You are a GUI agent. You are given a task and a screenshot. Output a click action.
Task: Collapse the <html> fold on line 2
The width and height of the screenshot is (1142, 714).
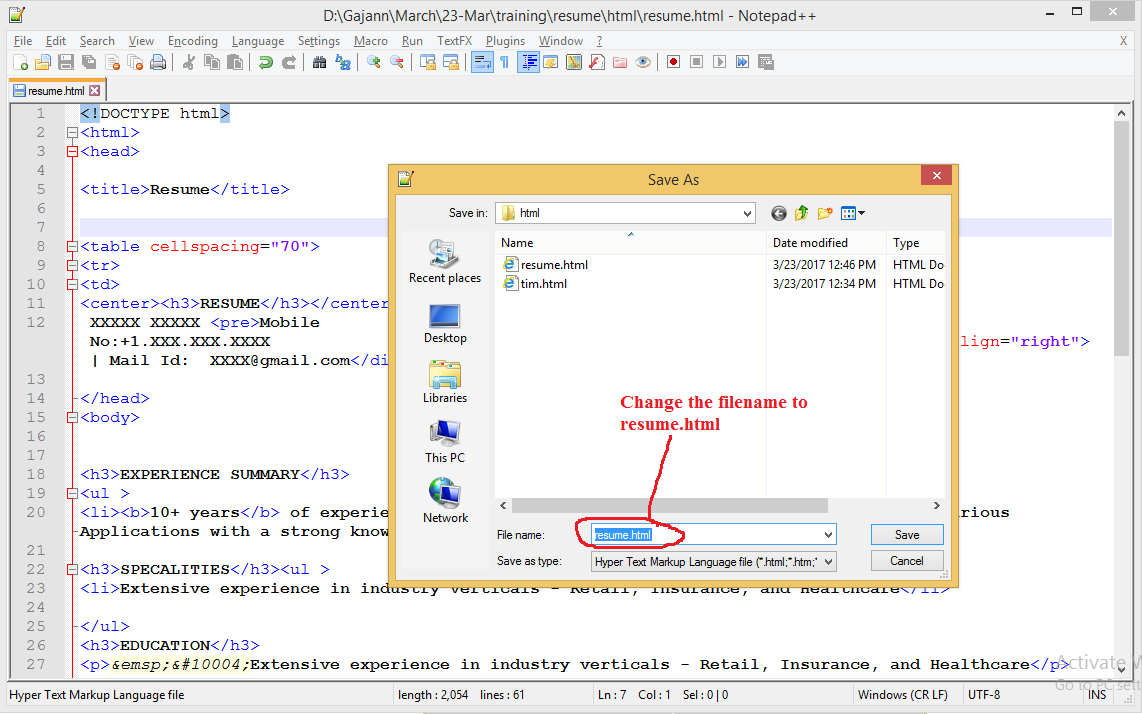click(x=72, y=133)
